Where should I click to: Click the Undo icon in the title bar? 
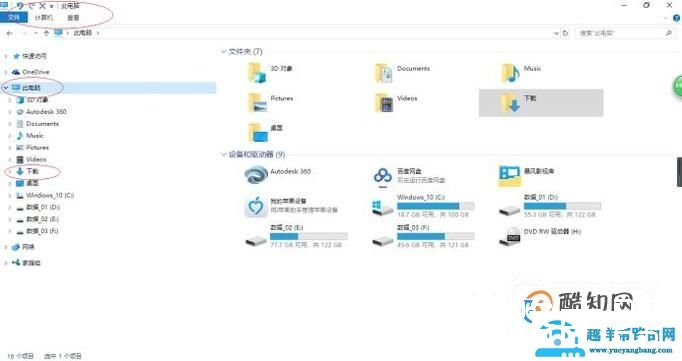[x=20, y=6]
